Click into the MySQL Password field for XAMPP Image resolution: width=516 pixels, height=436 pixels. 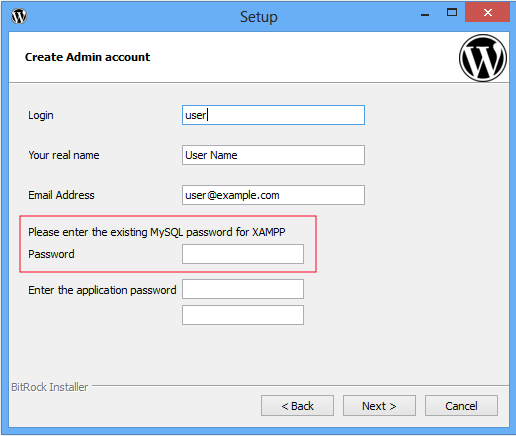pos(243,254)
